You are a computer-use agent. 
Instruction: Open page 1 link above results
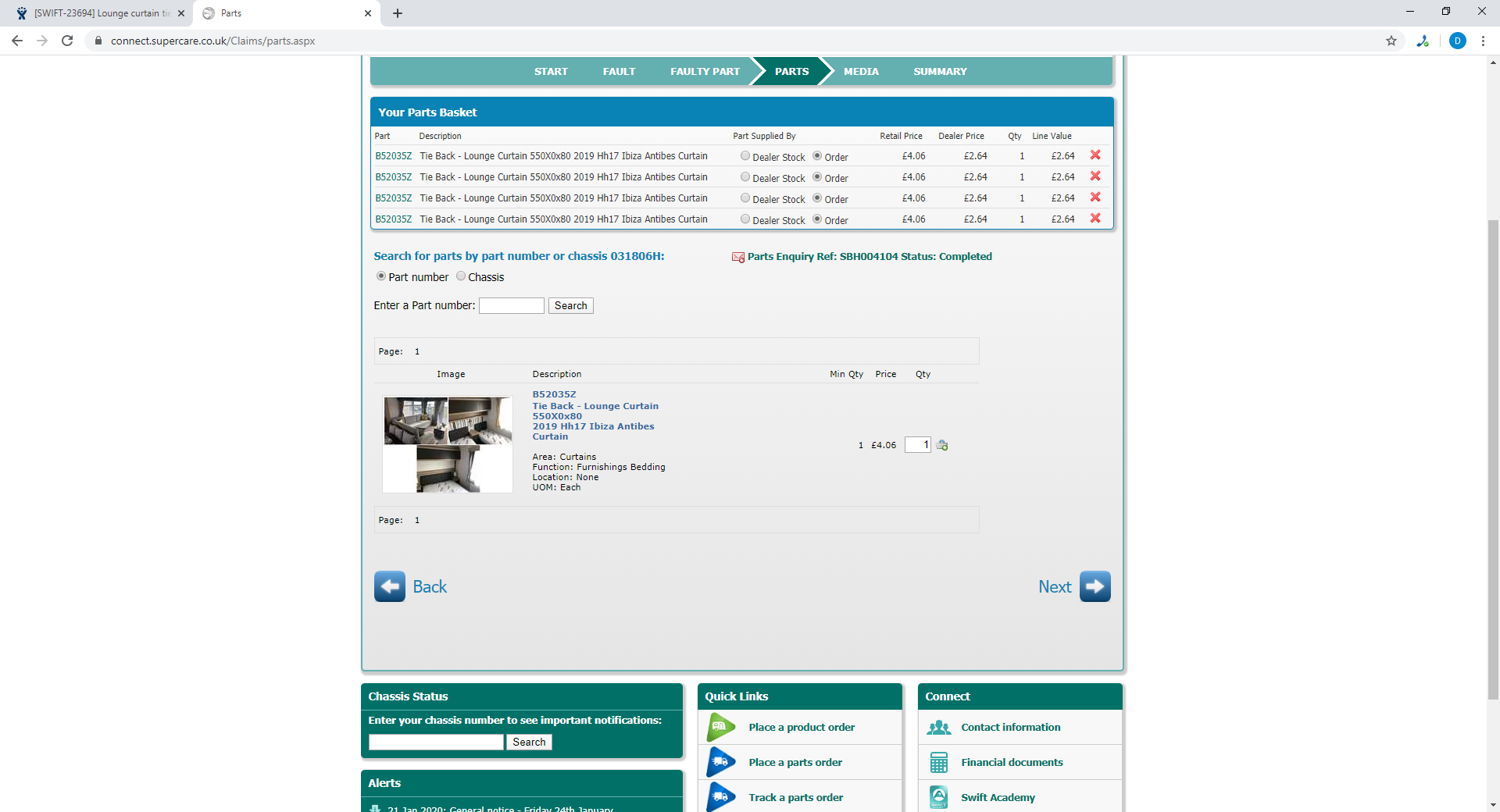417,351
